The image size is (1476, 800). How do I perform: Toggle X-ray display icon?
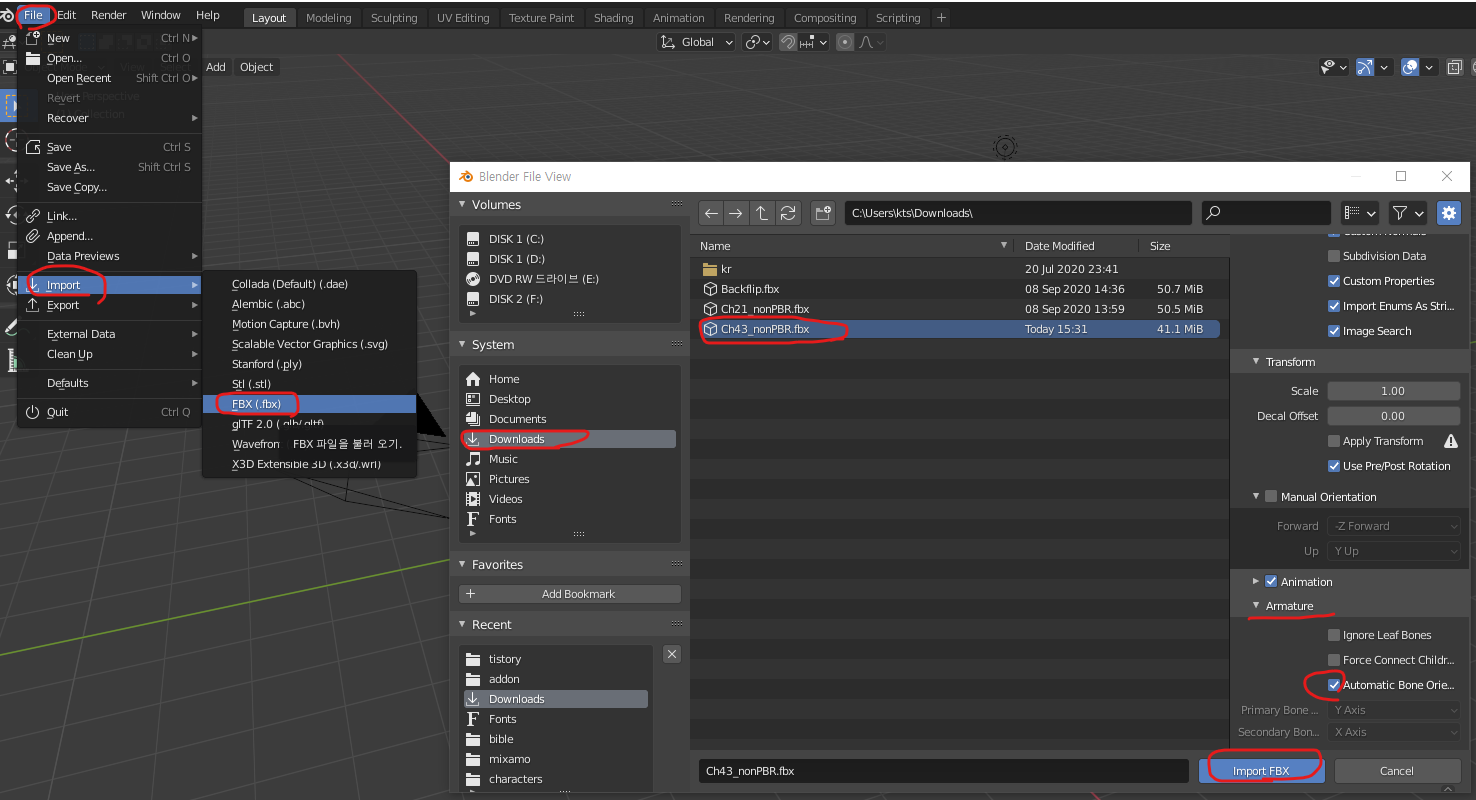1454,67
